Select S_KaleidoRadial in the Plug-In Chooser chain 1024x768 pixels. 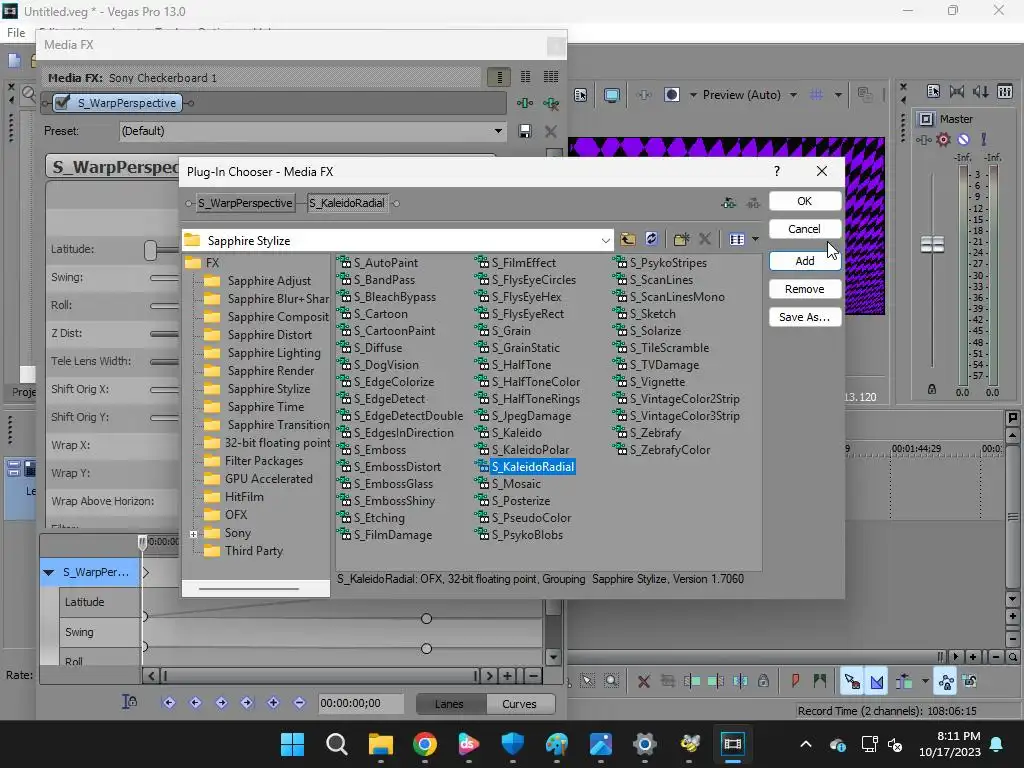coord(347,203)
